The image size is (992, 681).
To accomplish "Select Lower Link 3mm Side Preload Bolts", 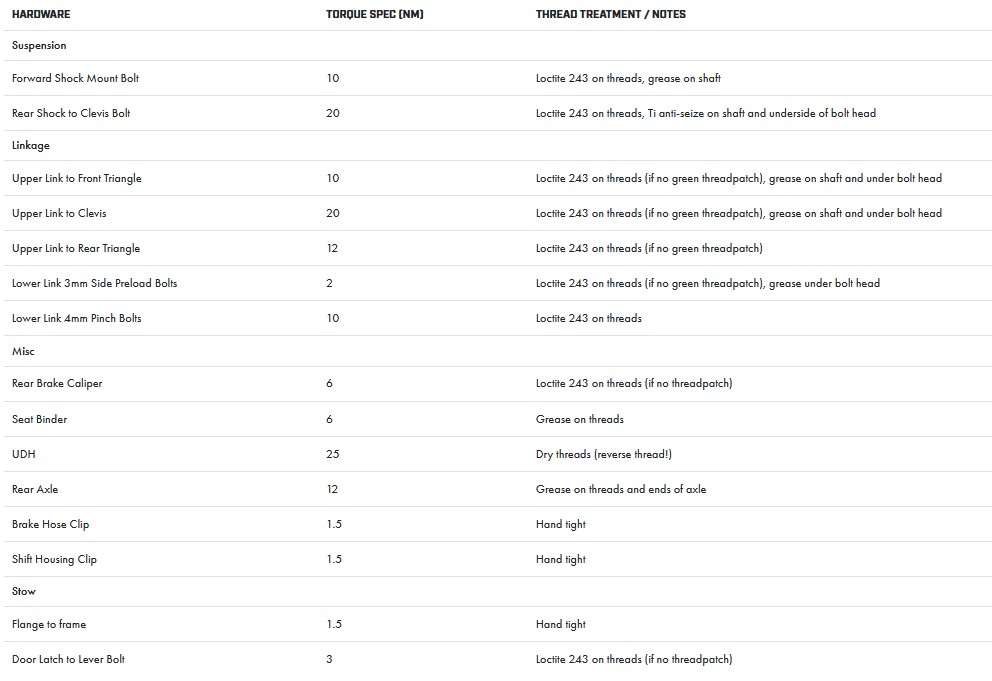I will click(94, 283).
